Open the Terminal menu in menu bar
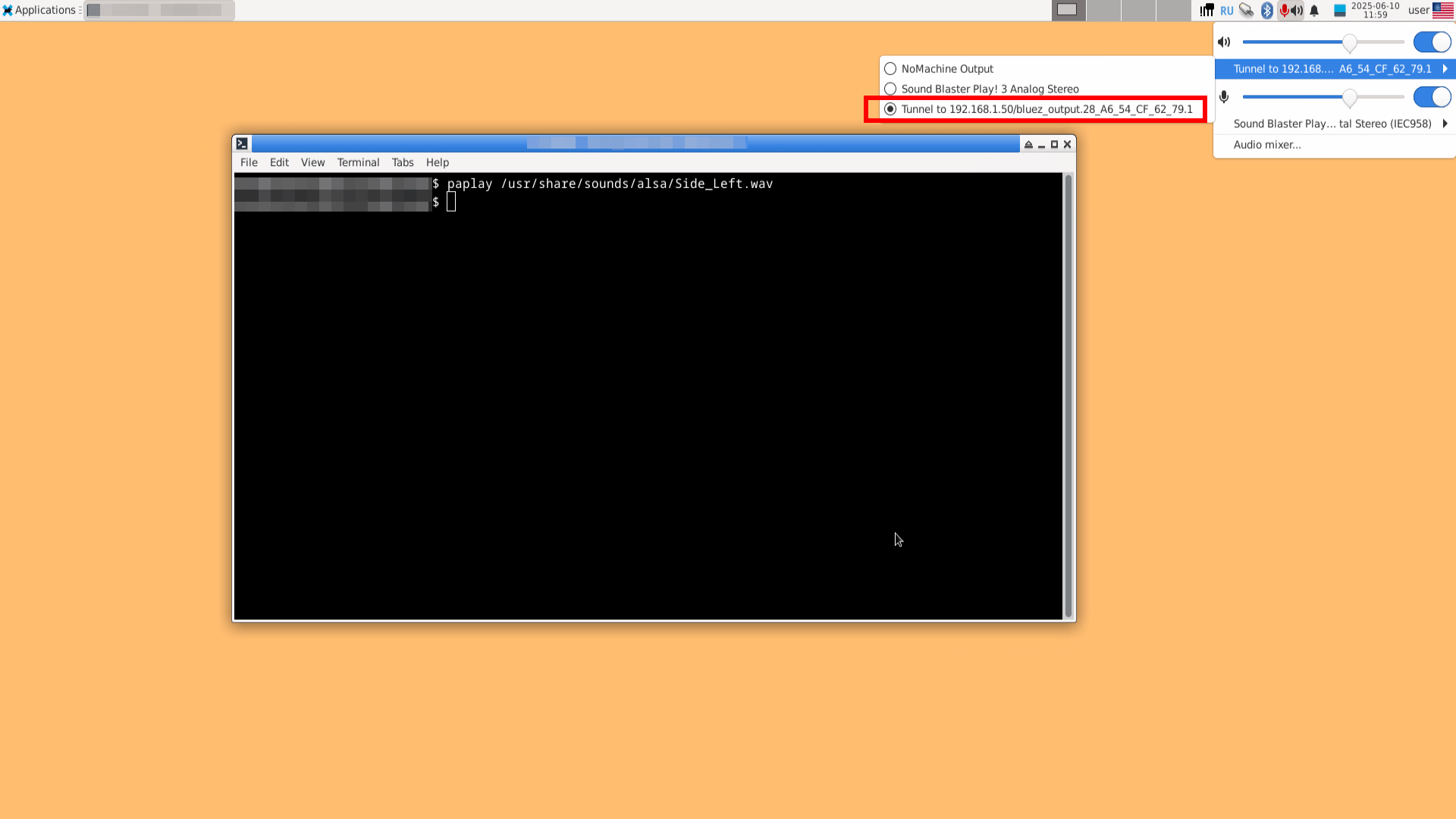 [x=358, y=162]
